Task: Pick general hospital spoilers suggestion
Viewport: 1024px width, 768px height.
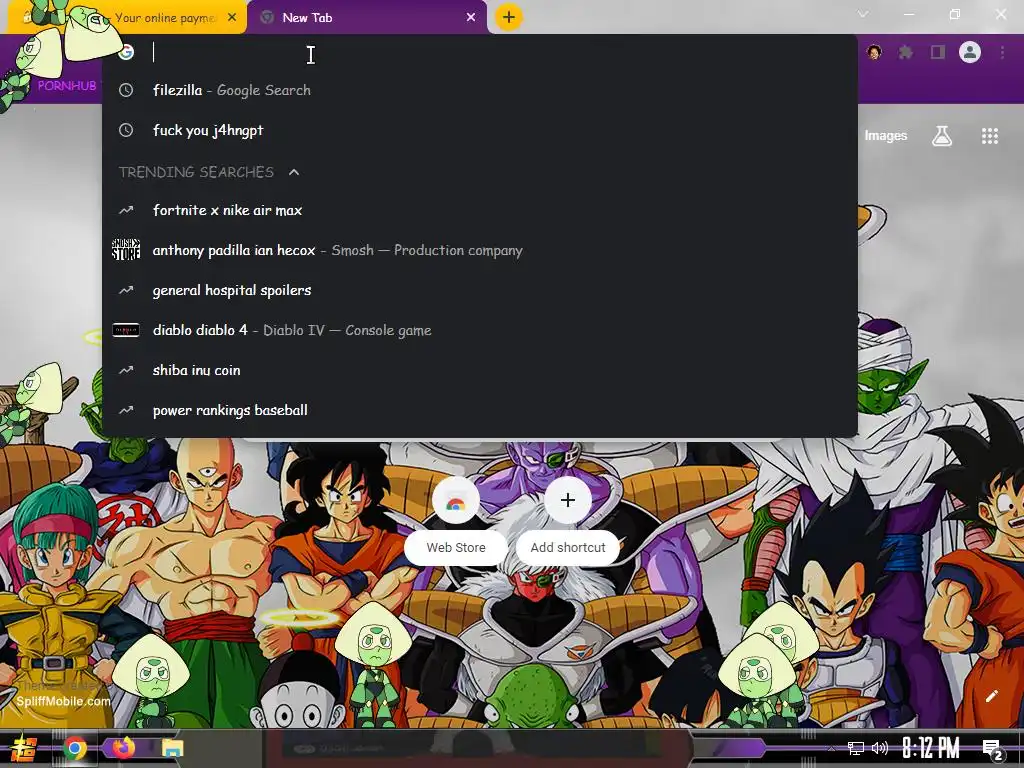Action: pyautogui.click(x=479, y=290)
